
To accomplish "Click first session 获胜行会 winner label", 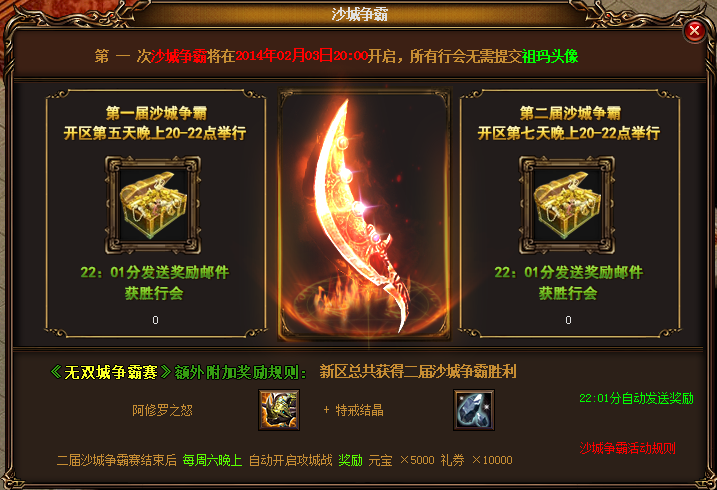I will (x=154, y=293).
